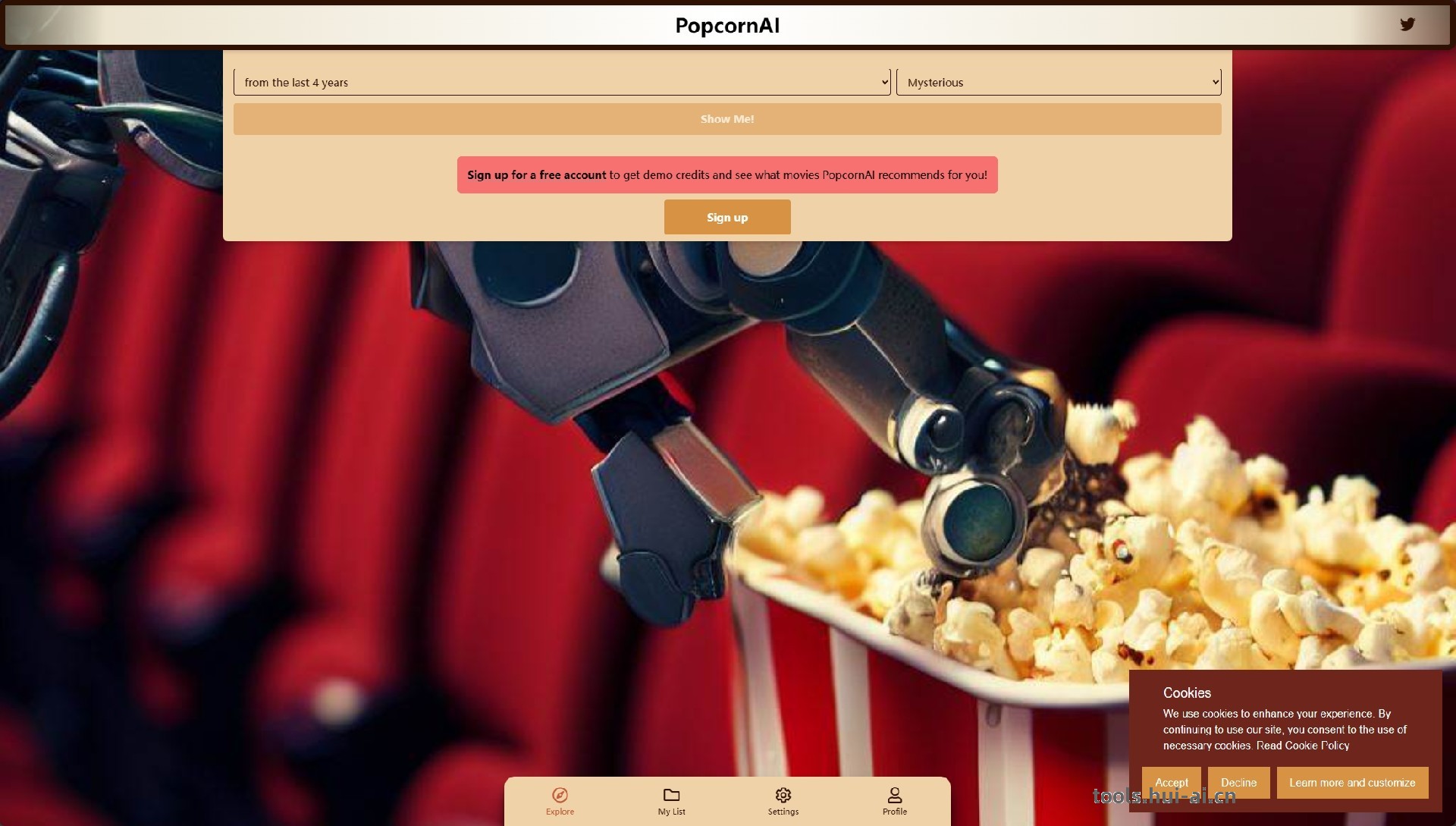
Task: Switch to the Settings tab label
Action: [783, 812]
